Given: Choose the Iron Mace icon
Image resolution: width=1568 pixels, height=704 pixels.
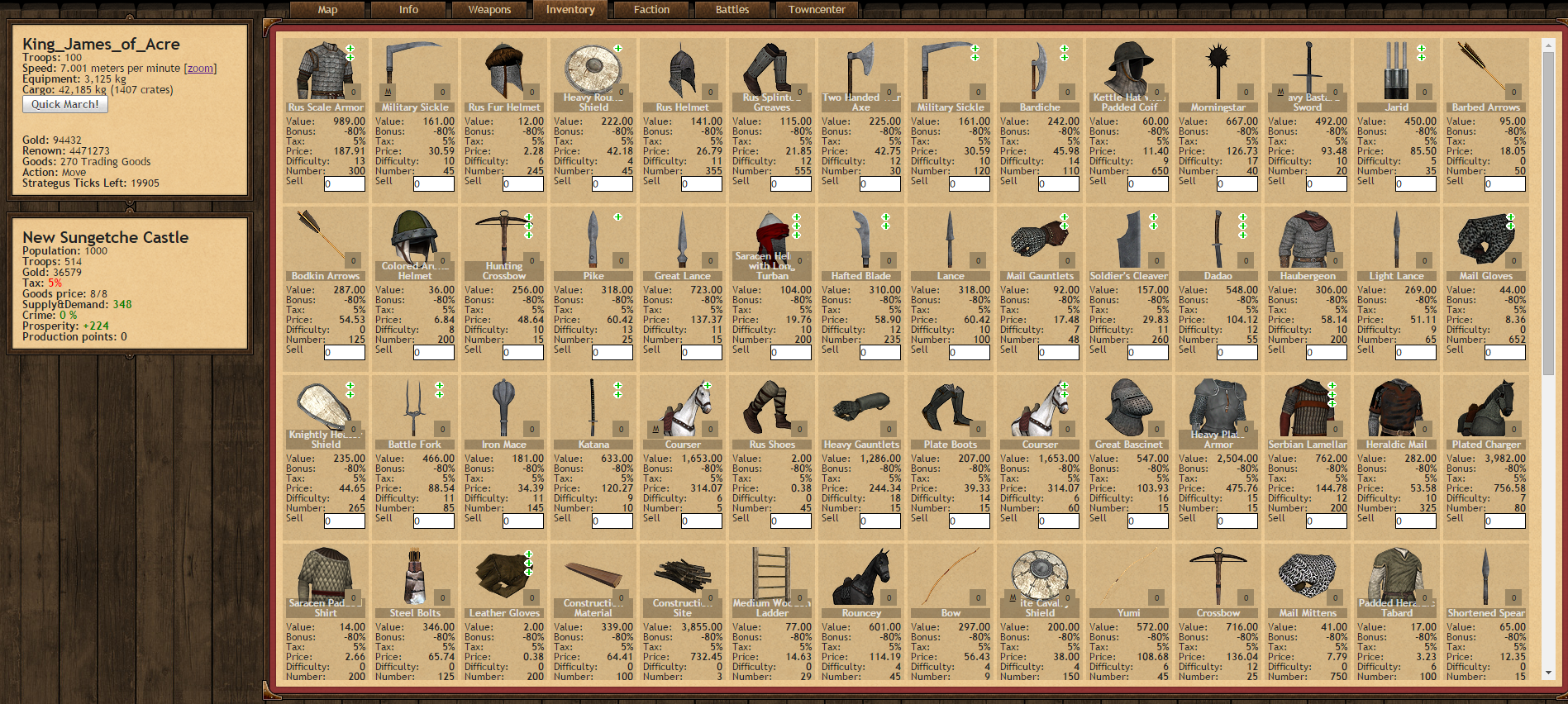Looking at the screenshot, I should (x=504, y=408).
